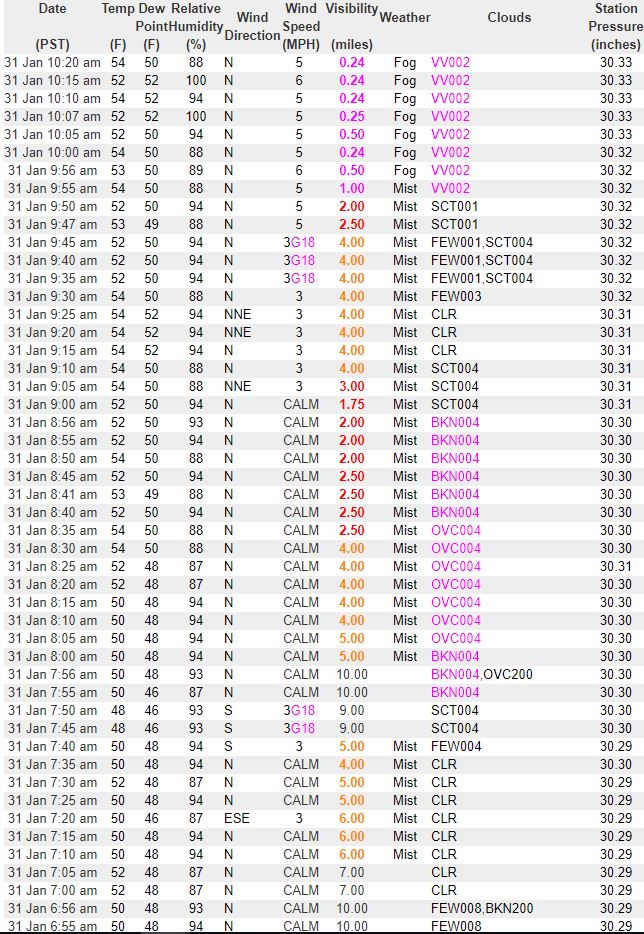
Task: Click the Weather column header
Action: pyautogui.click(x=405, y=18)
